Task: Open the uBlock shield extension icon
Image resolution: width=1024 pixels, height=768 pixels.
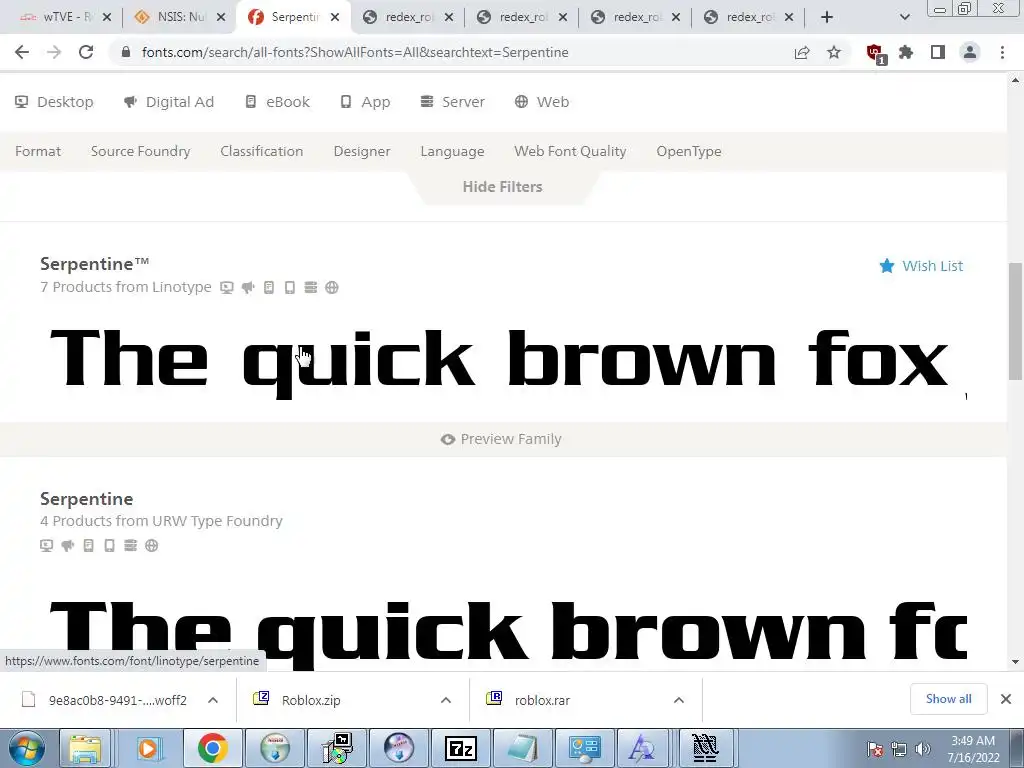Action: click(x=875, y=54)
